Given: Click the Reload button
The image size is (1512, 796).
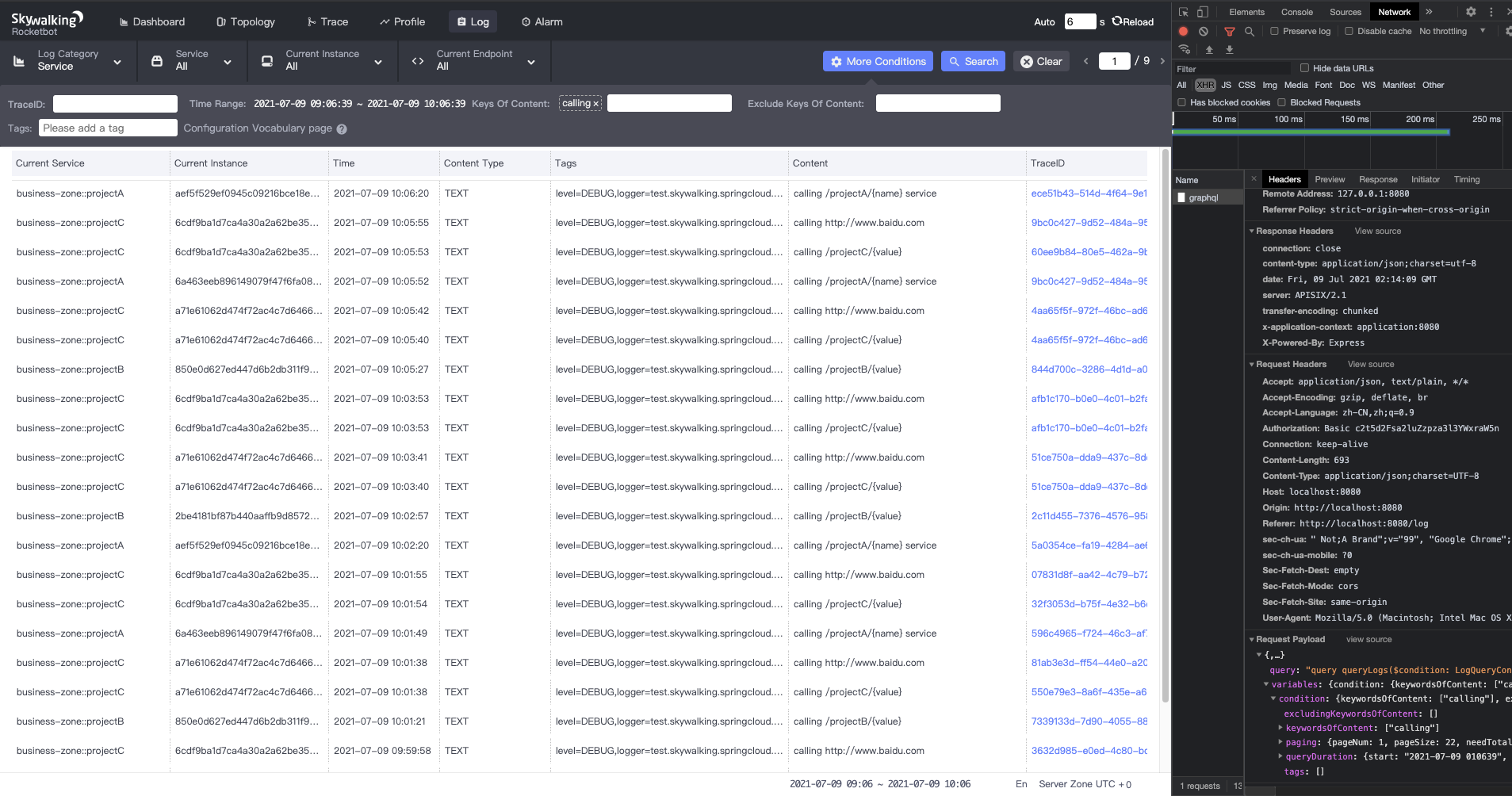Looking at the screenshot, I should point(1133,21).
